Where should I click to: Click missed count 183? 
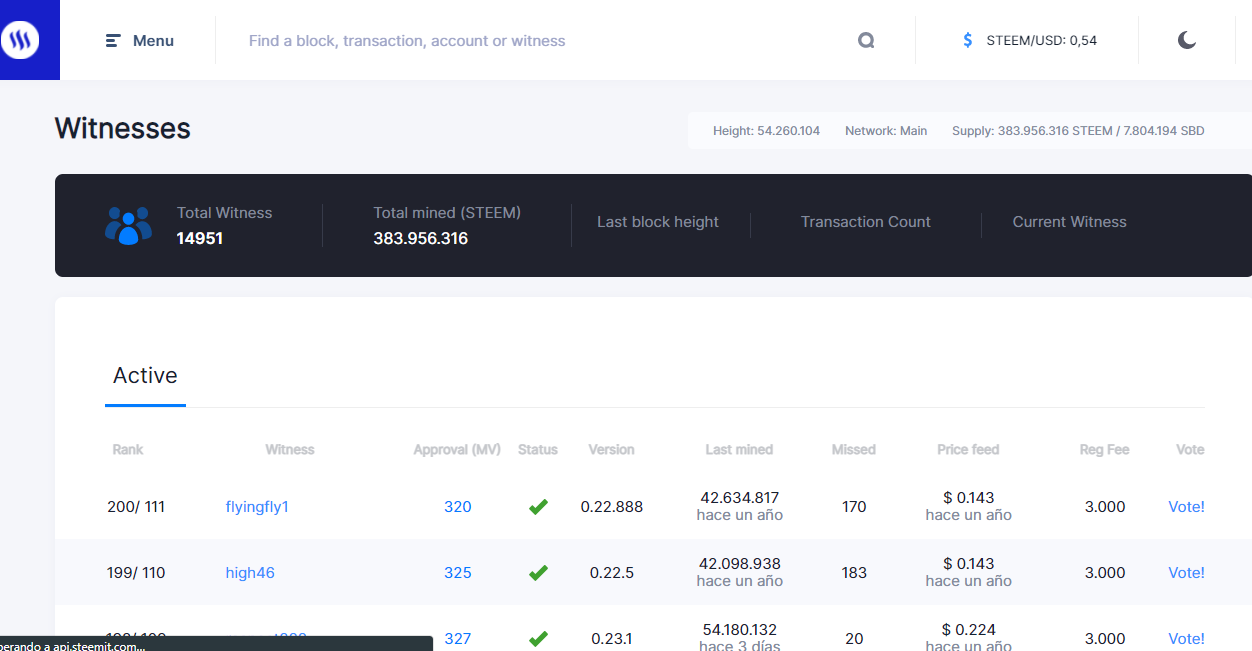tap(854, 573)
